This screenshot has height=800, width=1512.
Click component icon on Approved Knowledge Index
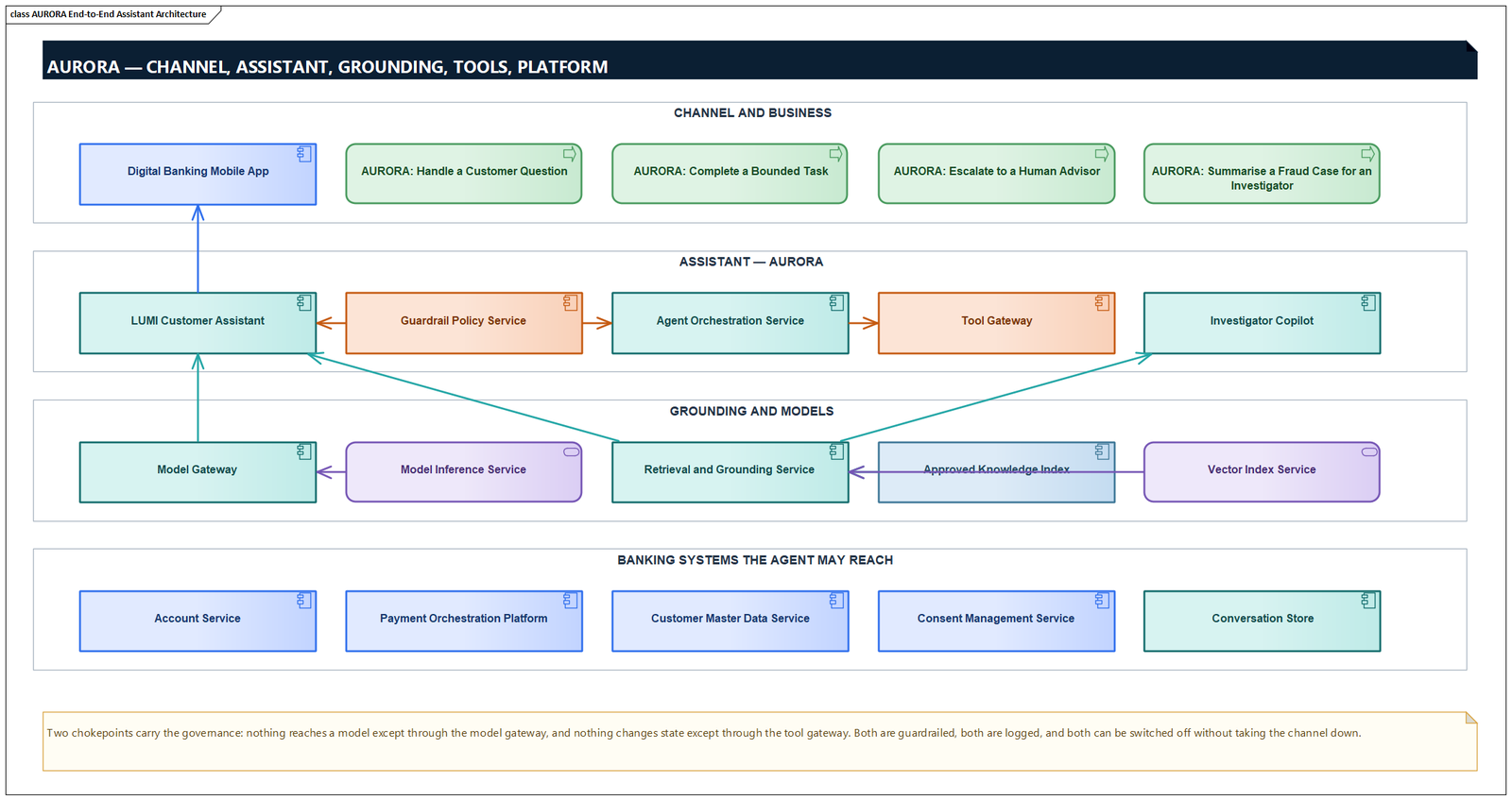tap(1102, 452)
